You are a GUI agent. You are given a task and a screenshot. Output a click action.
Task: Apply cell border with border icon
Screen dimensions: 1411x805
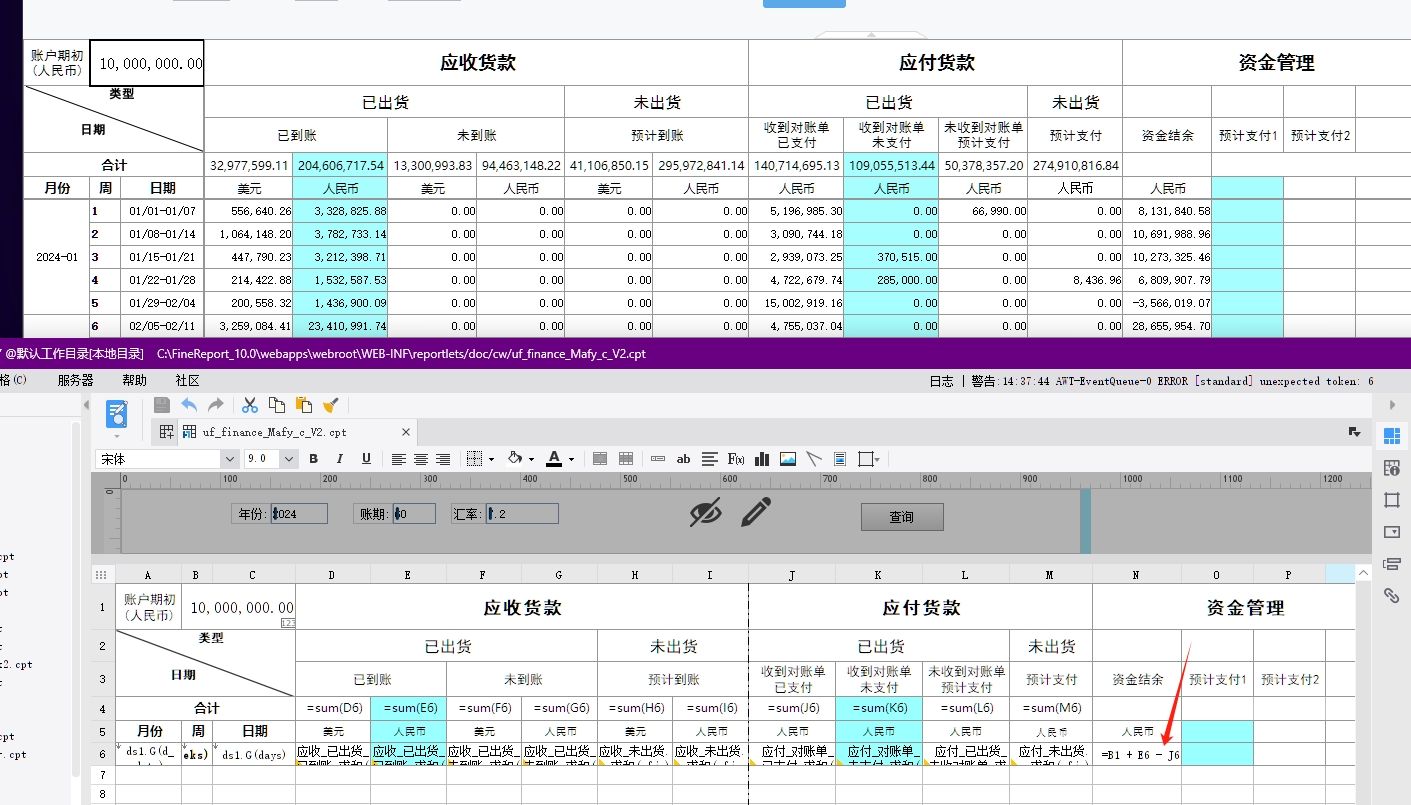[476, 459]
